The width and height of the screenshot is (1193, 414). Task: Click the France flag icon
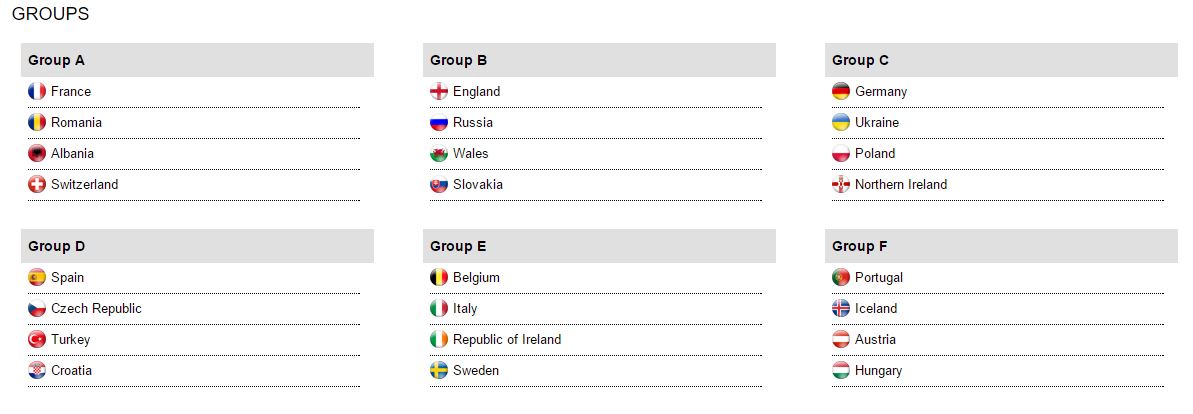tap(37, 92)
